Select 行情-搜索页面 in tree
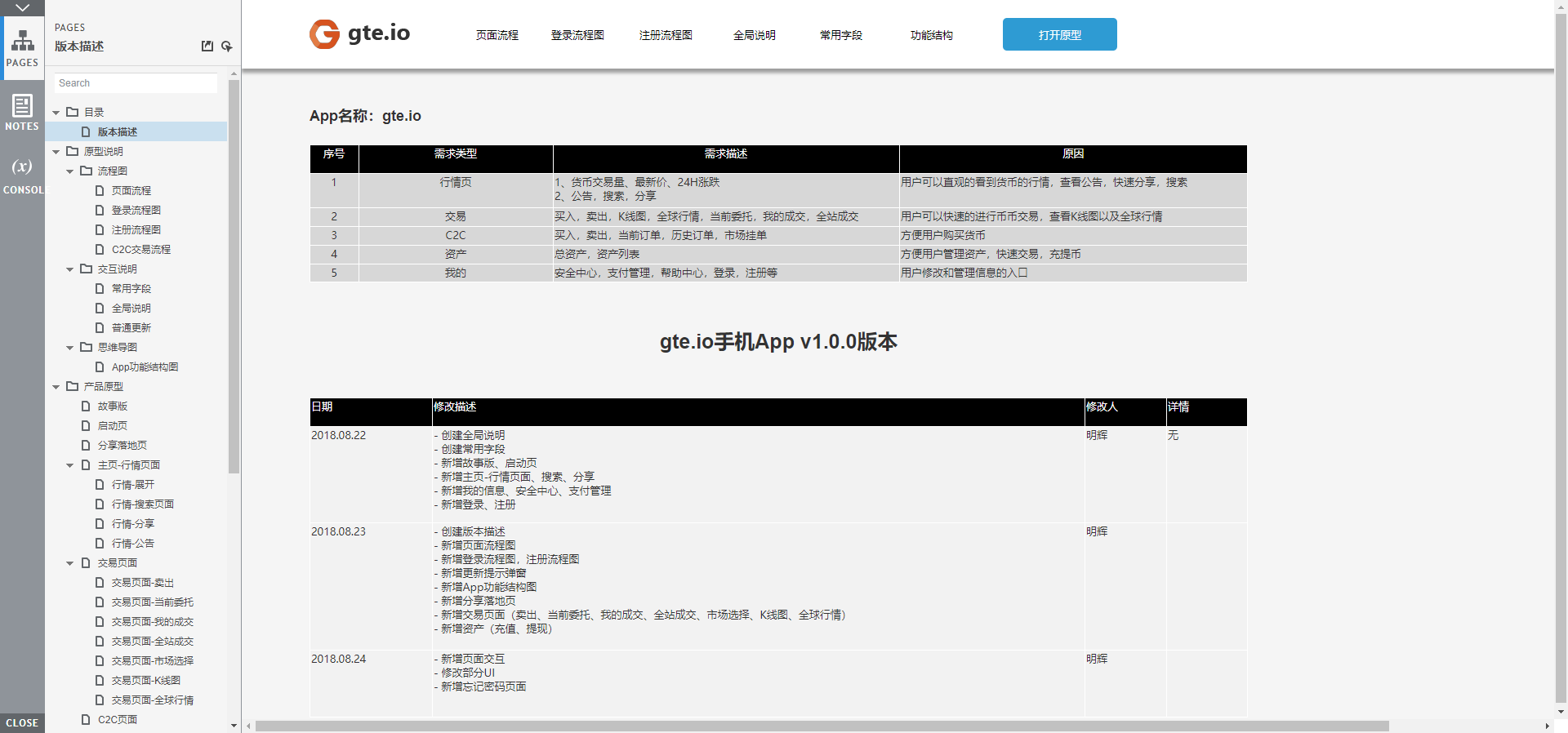The width and height of the screenshot is (1568, 733). (x=143, y=504)
